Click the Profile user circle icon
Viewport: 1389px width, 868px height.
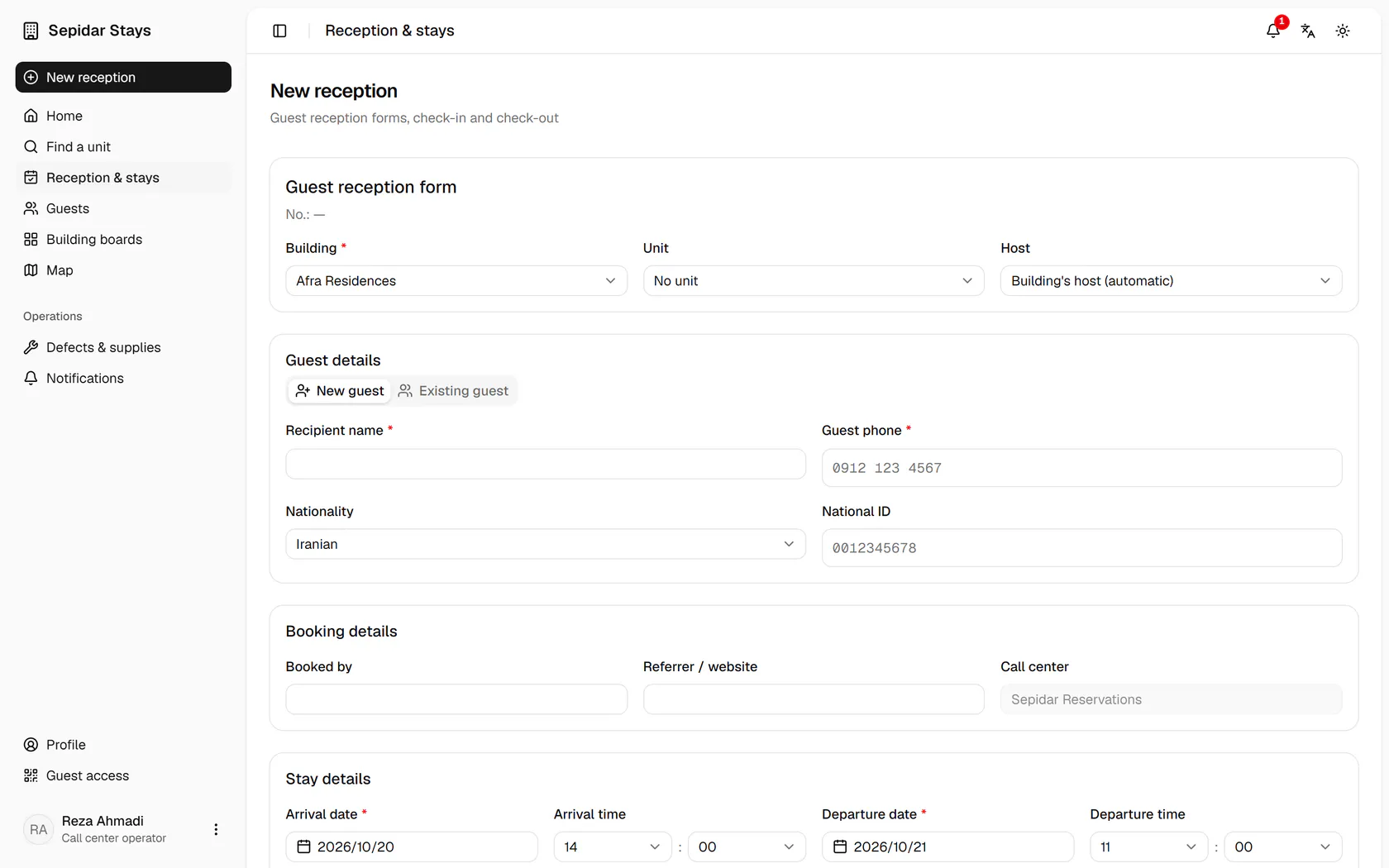31,745
